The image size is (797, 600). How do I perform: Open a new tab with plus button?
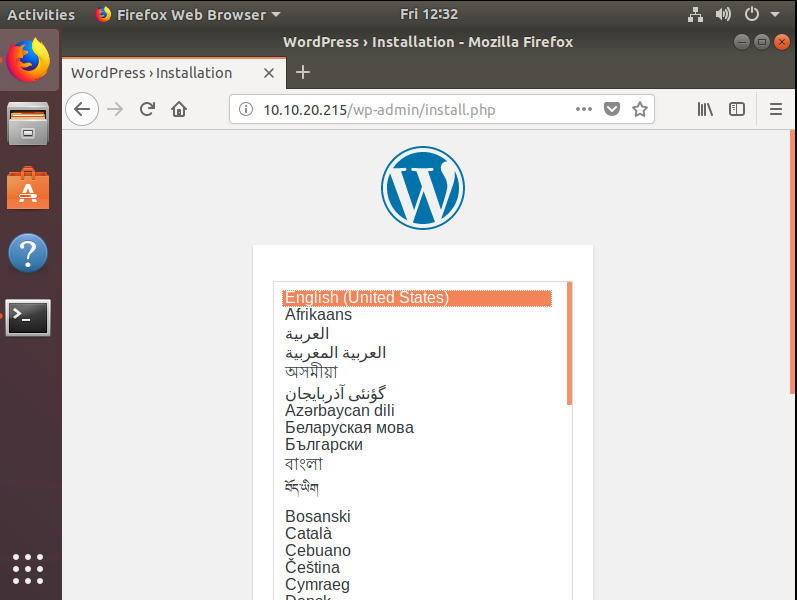[x=303, y=72]
